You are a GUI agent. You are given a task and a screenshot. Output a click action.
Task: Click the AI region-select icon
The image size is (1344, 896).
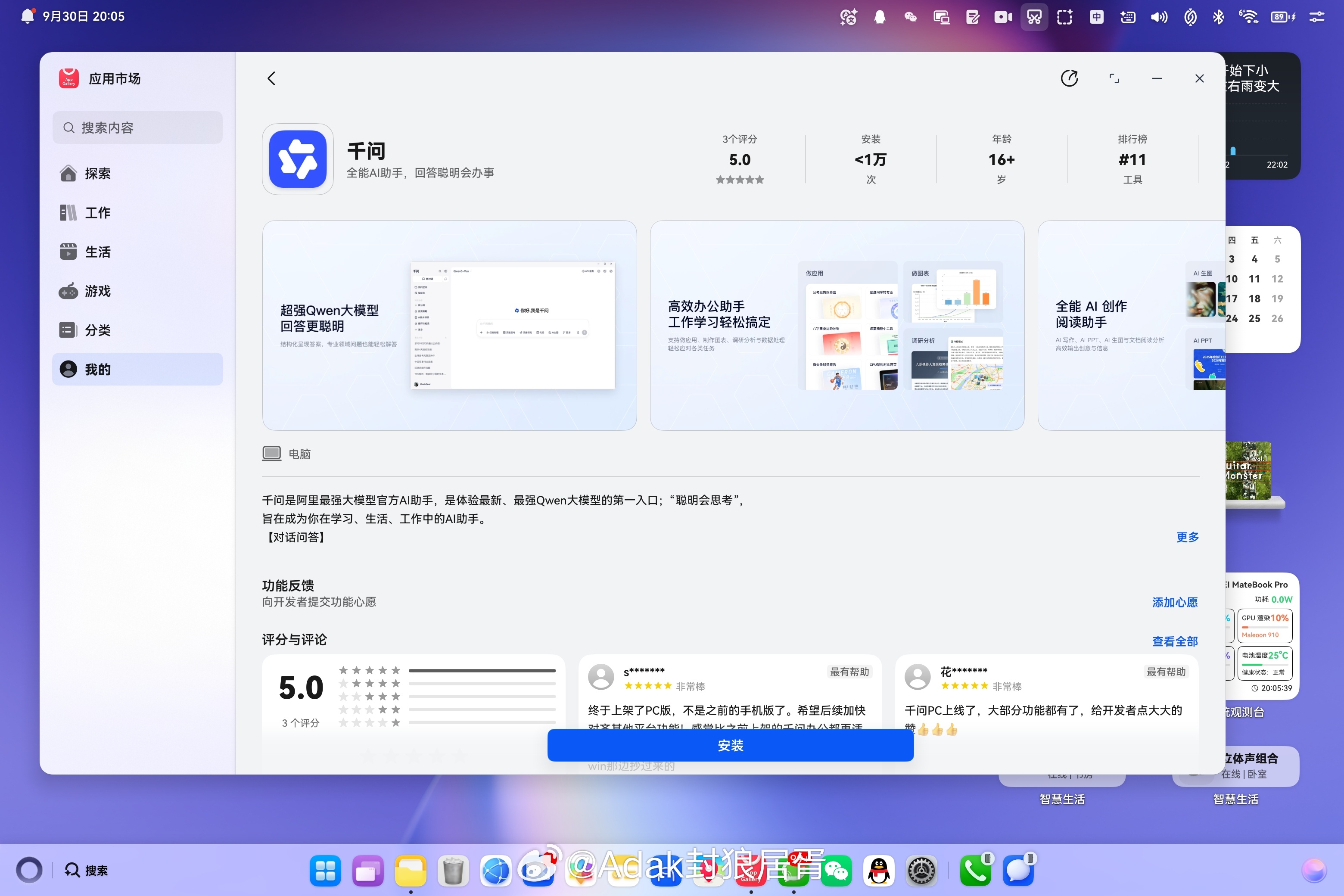[1064, 17]
